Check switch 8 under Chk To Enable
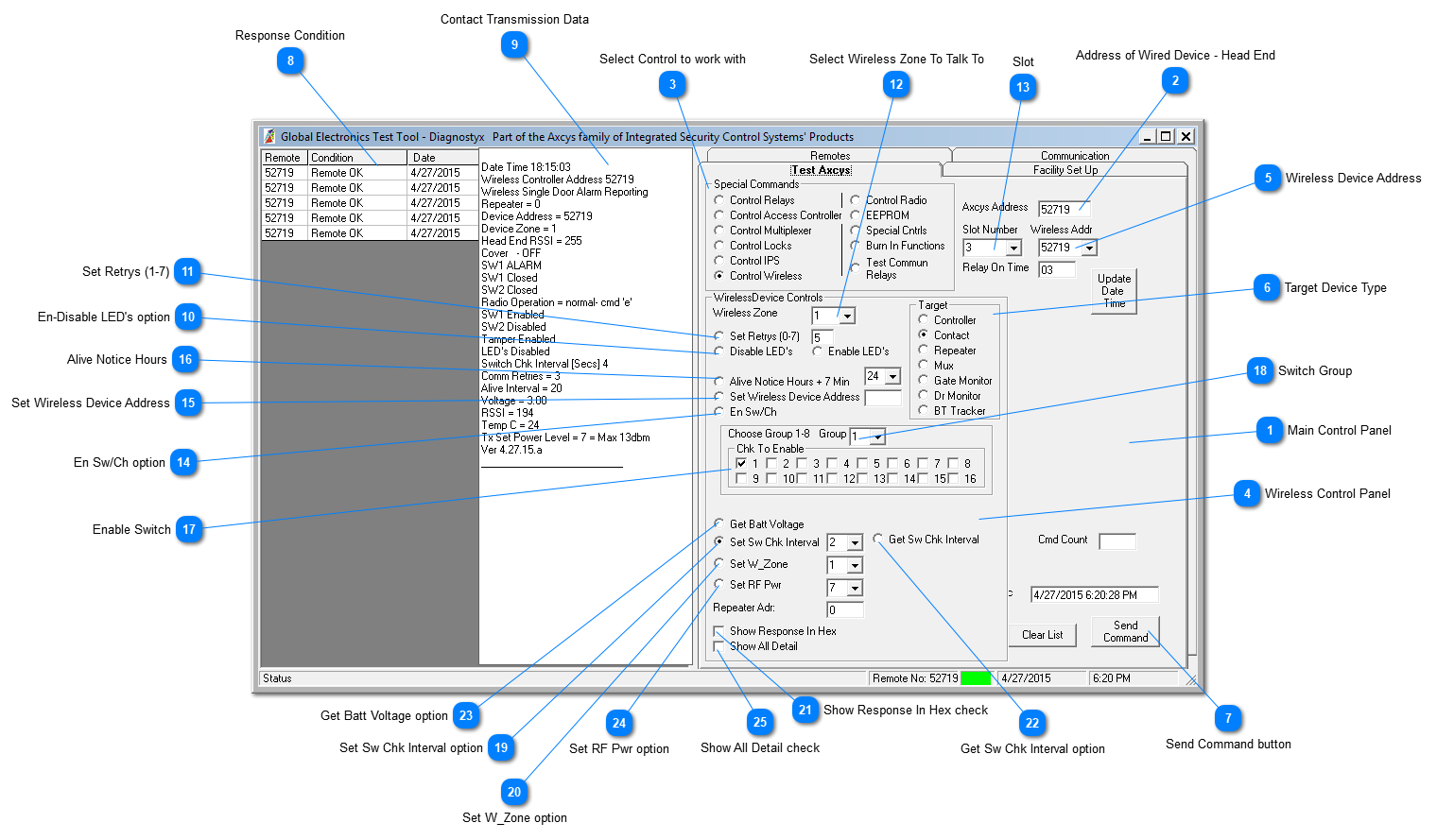 [x=953, y=464]
